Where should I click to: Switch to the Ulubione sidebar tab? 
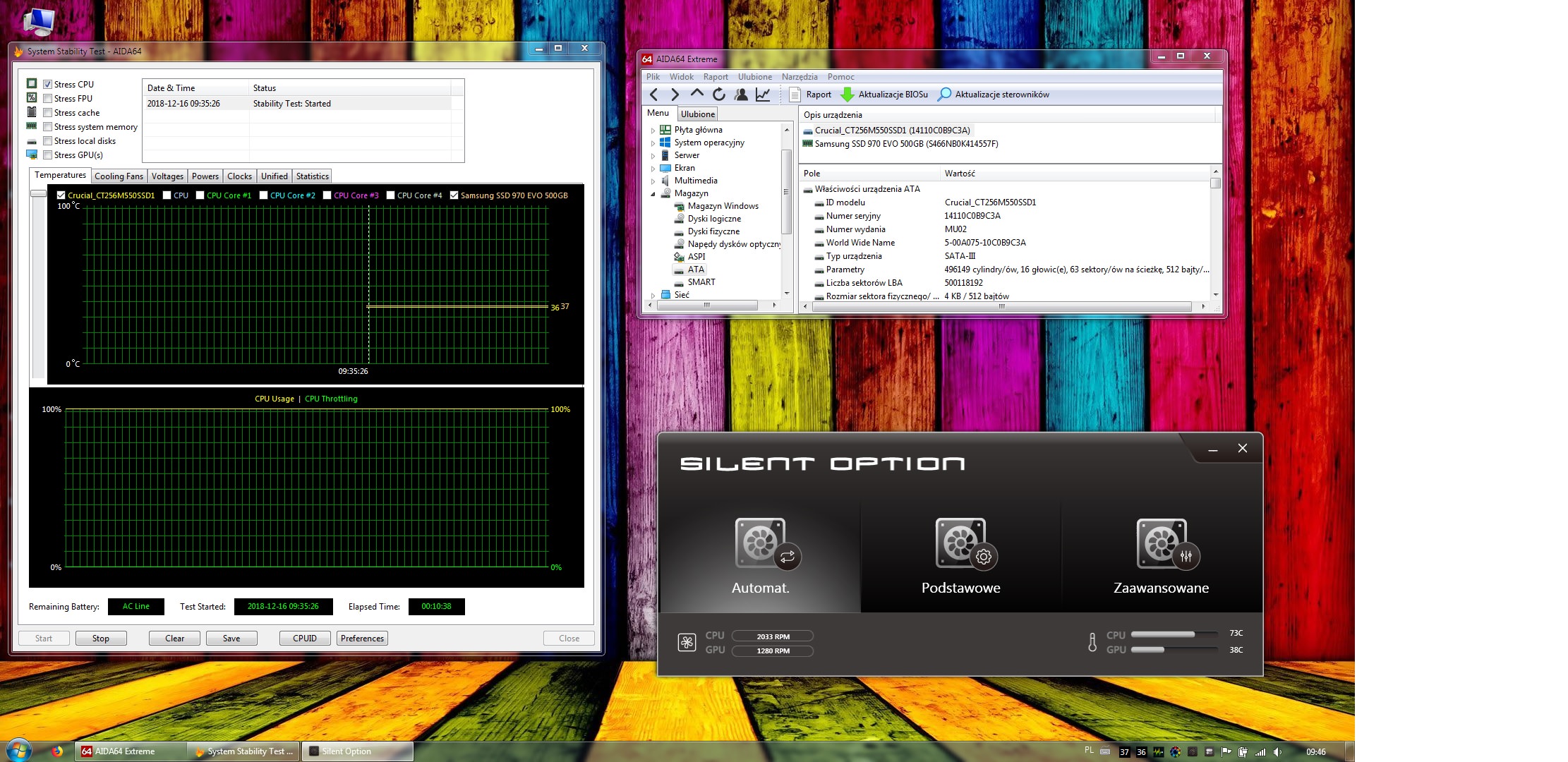[698, 114]
